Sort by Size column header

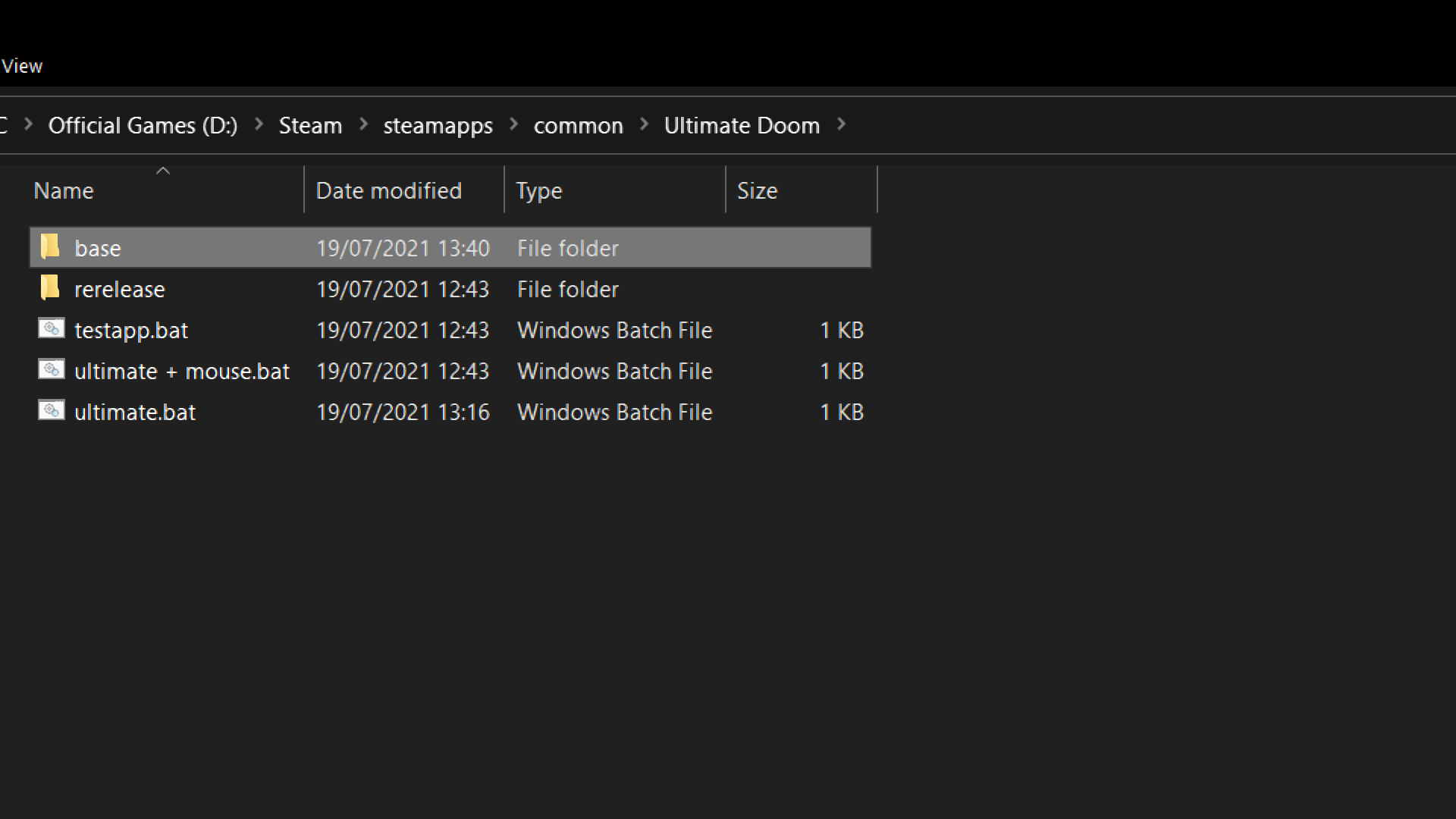point(757,190)
